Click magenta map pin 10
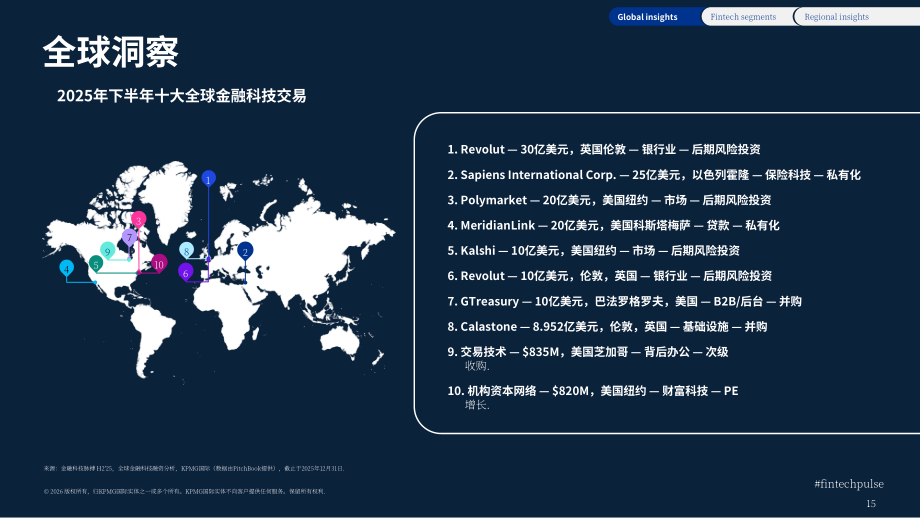The width and height of the screenshot is (920, 518). click(x=159, y=263)
